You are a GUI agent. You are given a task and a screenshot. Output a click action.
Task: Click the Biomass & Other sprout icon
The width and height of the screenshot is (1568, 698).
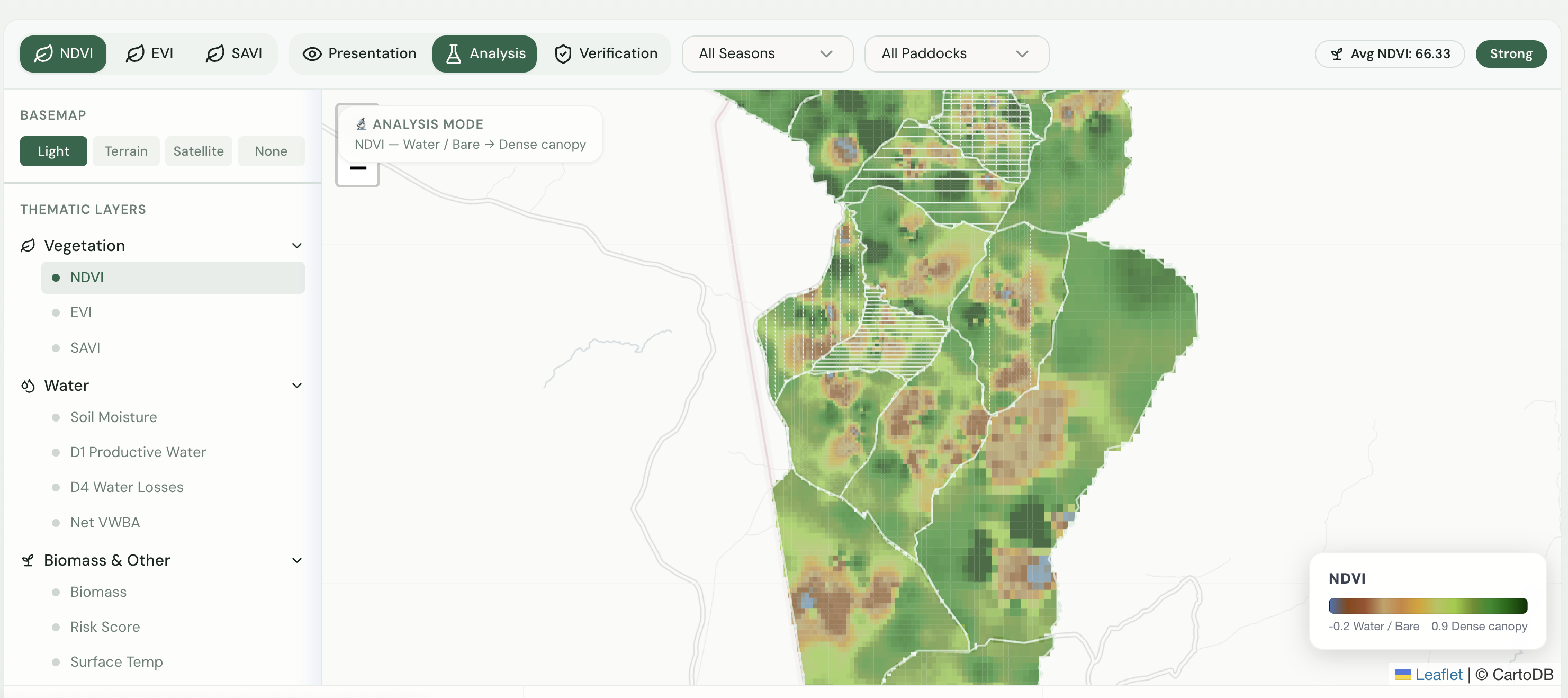(28, 560)
